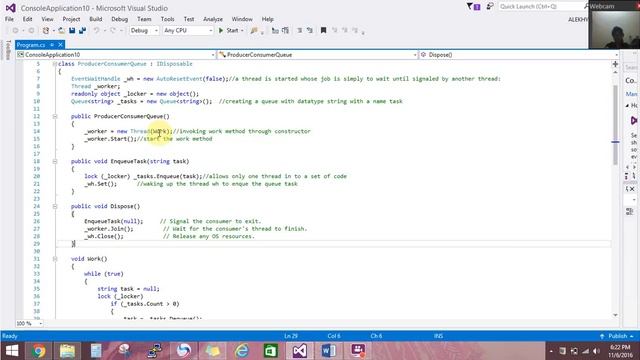Open the Debug menu
This screenshot has height=360, width=640.
point(120,19)
